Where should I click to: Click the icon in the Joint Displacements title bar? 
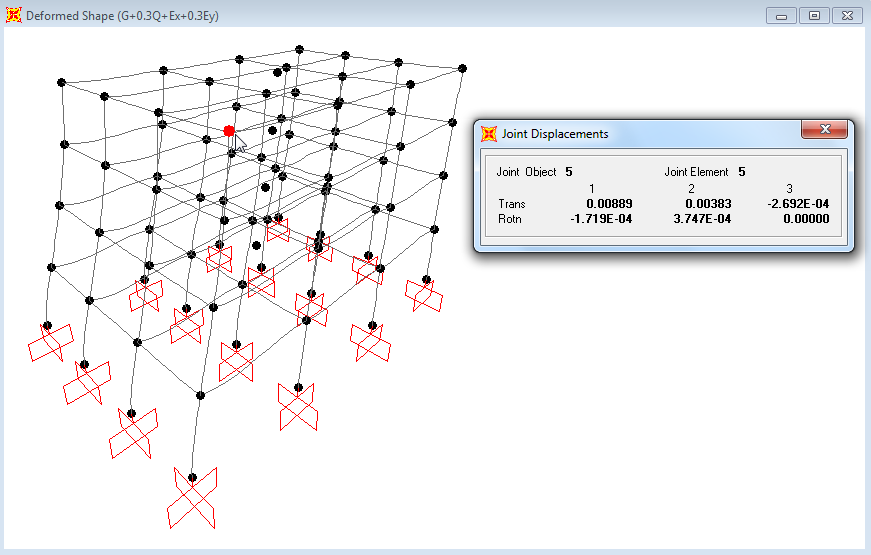pyautogui.click(x=489, y=134)
